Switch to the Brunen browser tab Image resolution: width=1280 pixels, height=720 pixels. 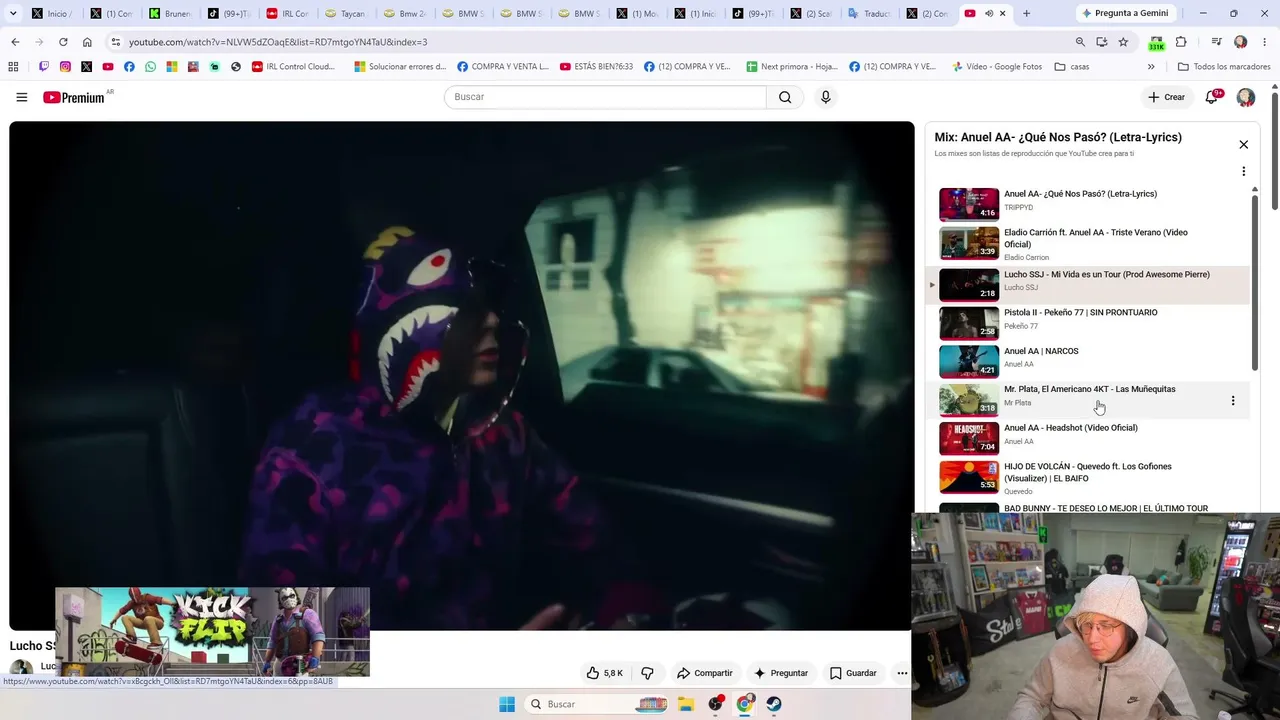pos(171,14)
